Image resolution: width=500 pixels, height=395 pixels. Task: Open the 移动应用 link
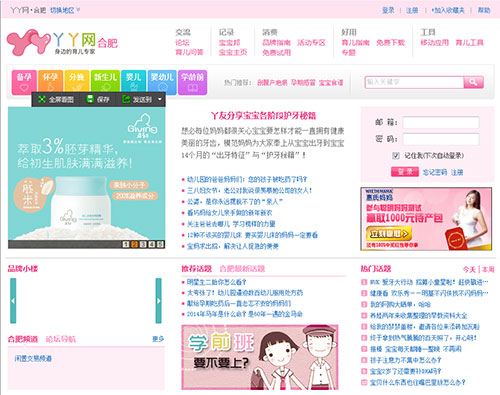(435, 43)
